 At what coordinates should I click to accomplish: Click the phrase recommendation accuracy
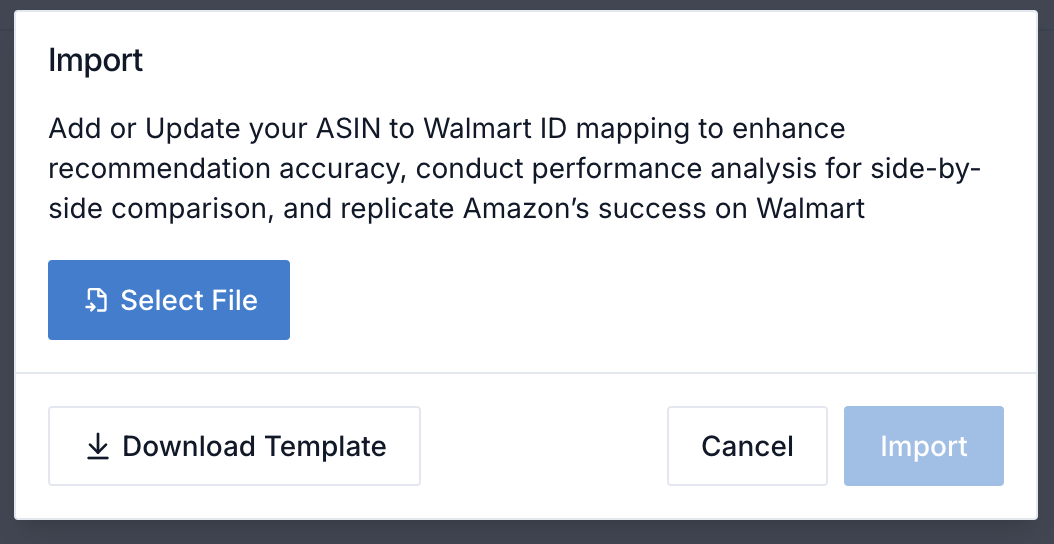pos(227,169)
